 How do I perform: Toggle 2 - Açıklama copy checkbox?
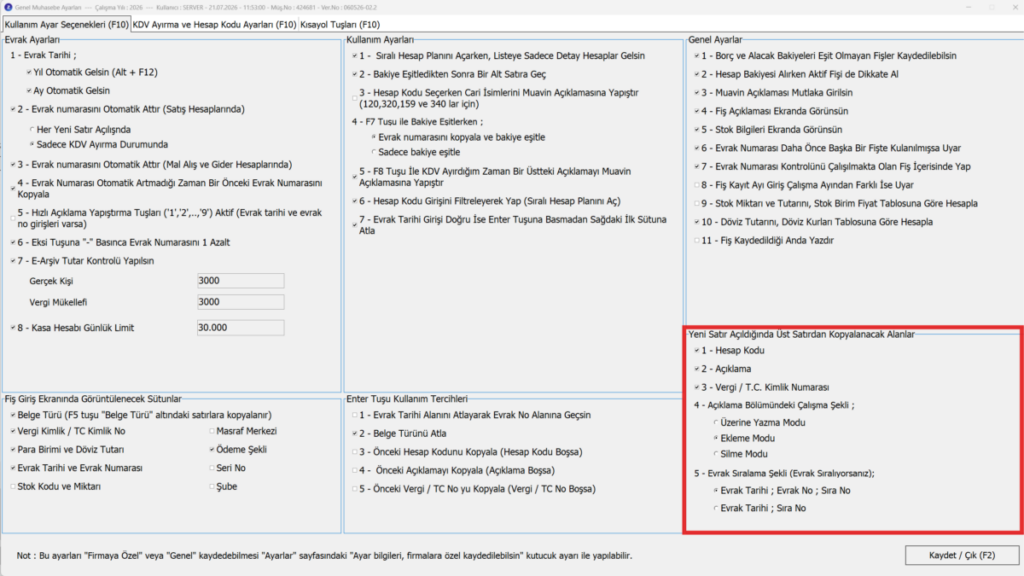(697, 369)
